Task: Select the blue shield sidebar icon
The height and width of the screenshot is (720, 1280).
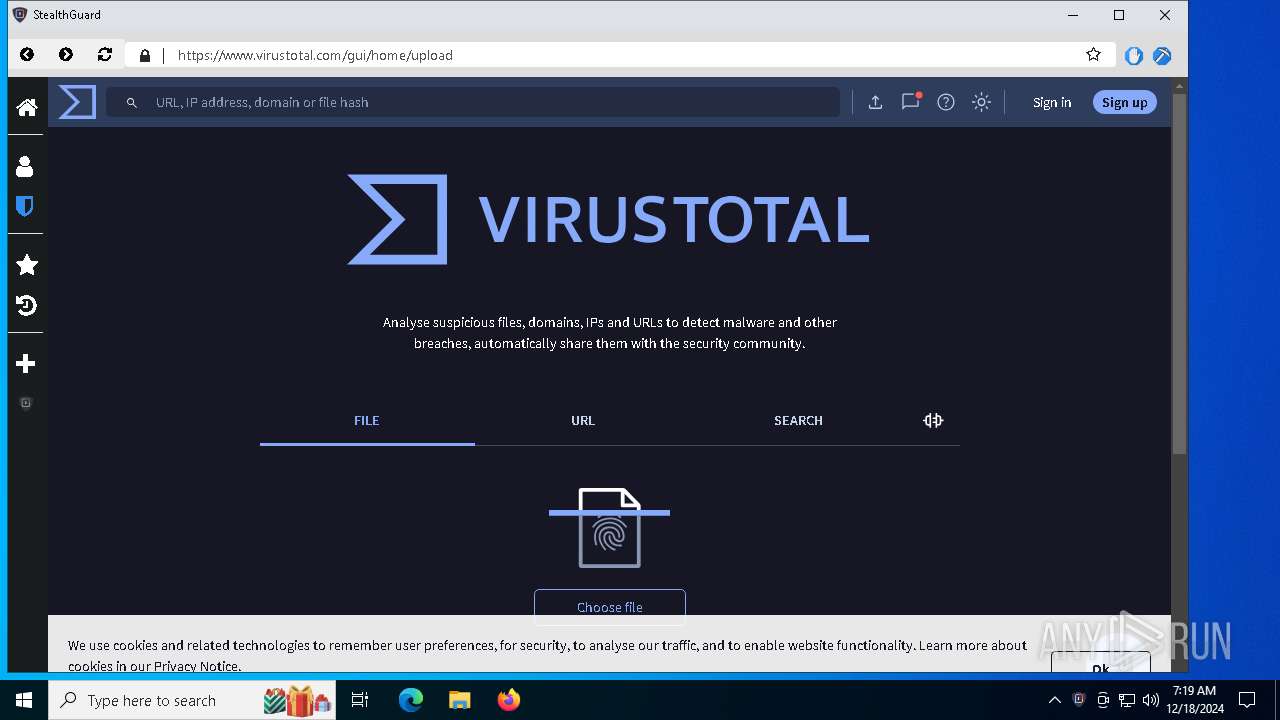Action: 25,206
